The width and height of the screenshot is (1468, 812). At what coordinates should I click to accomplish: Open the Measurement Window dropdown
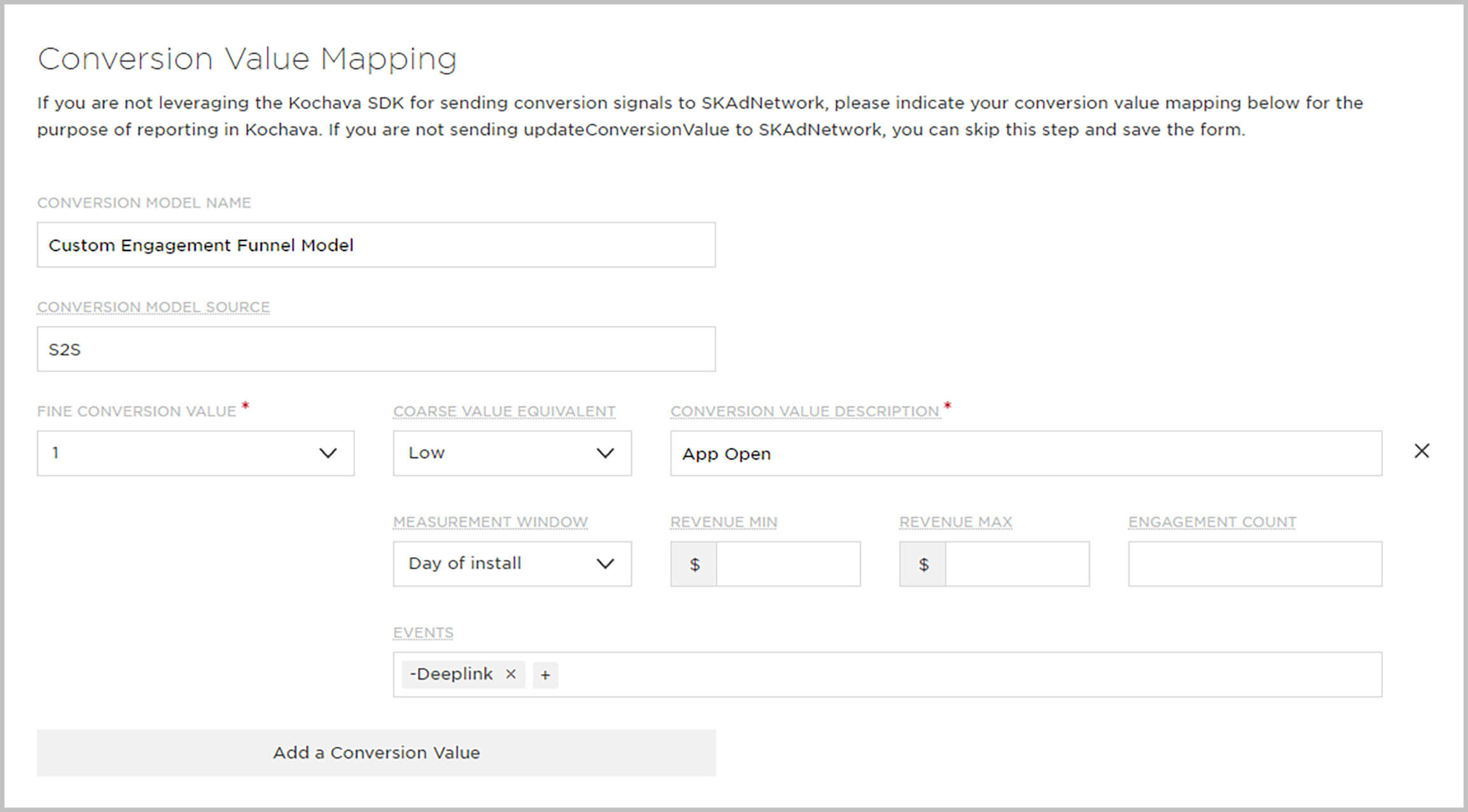click(x=512, y=564)
